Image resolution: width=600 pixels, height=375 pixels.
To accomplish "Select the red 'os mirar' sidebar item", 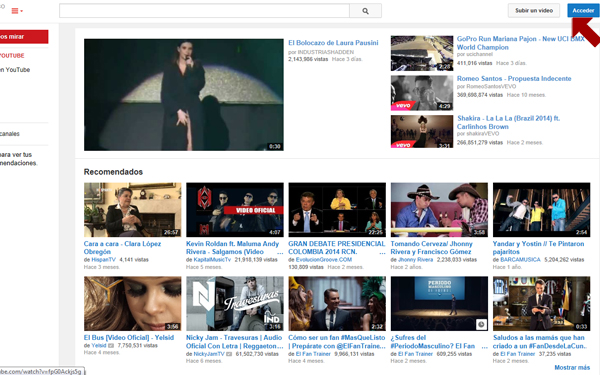I will [x=24, y=37].
